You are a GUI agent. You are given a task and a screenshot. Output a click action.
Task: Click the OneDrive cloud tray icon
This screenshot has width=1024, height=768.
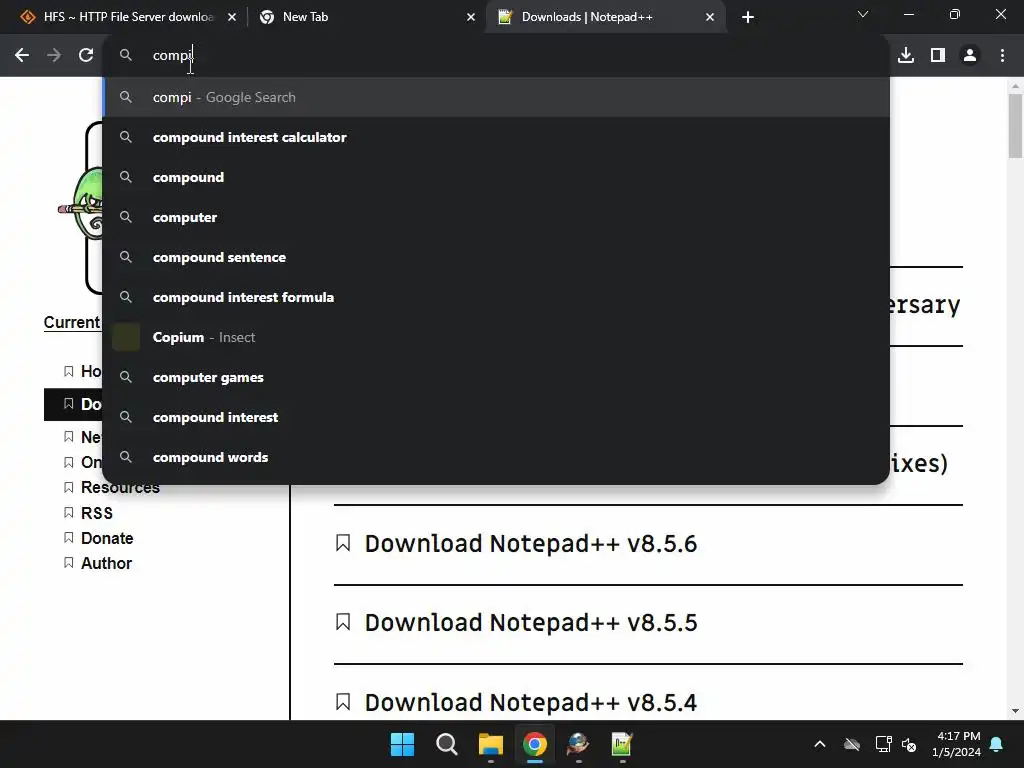click(x=852, y=744)
